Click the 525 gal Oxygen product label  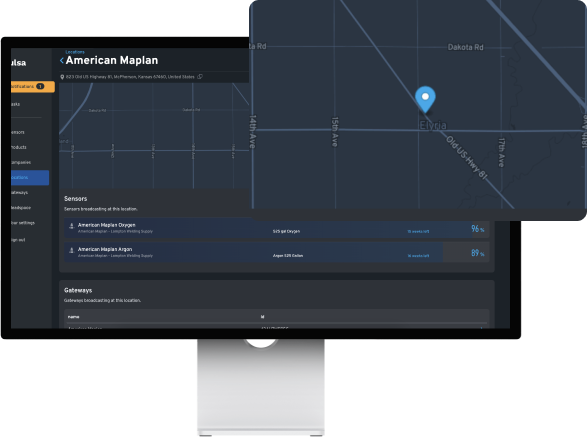click(x=286, y=231)
